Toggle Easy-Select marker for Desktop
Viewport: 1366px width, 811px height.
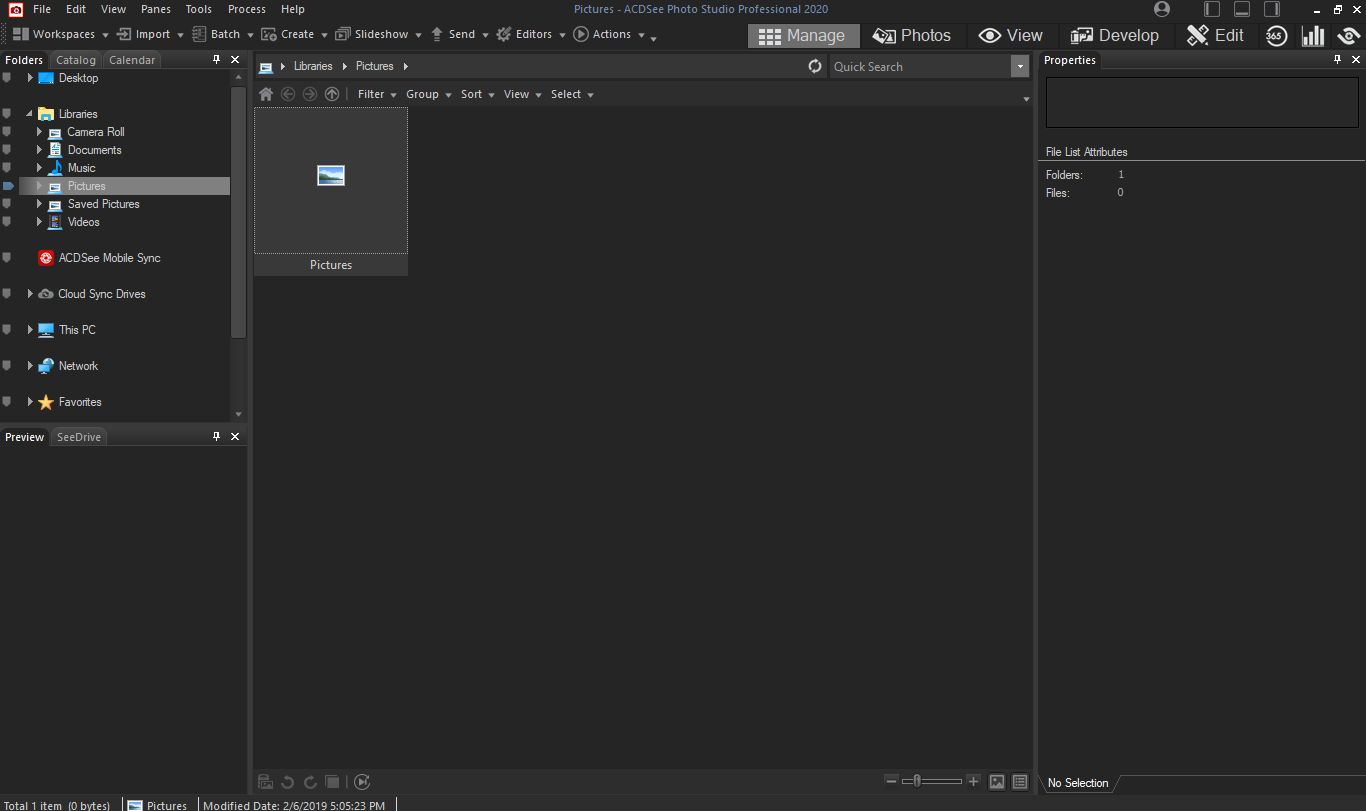(7, 78)
